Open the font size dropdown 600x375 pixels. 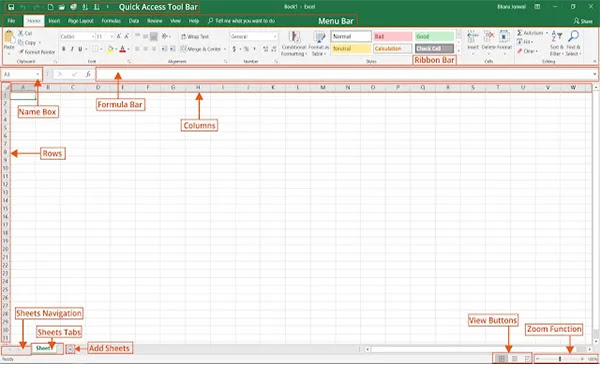pyautogui.click(x=111, y=36)
